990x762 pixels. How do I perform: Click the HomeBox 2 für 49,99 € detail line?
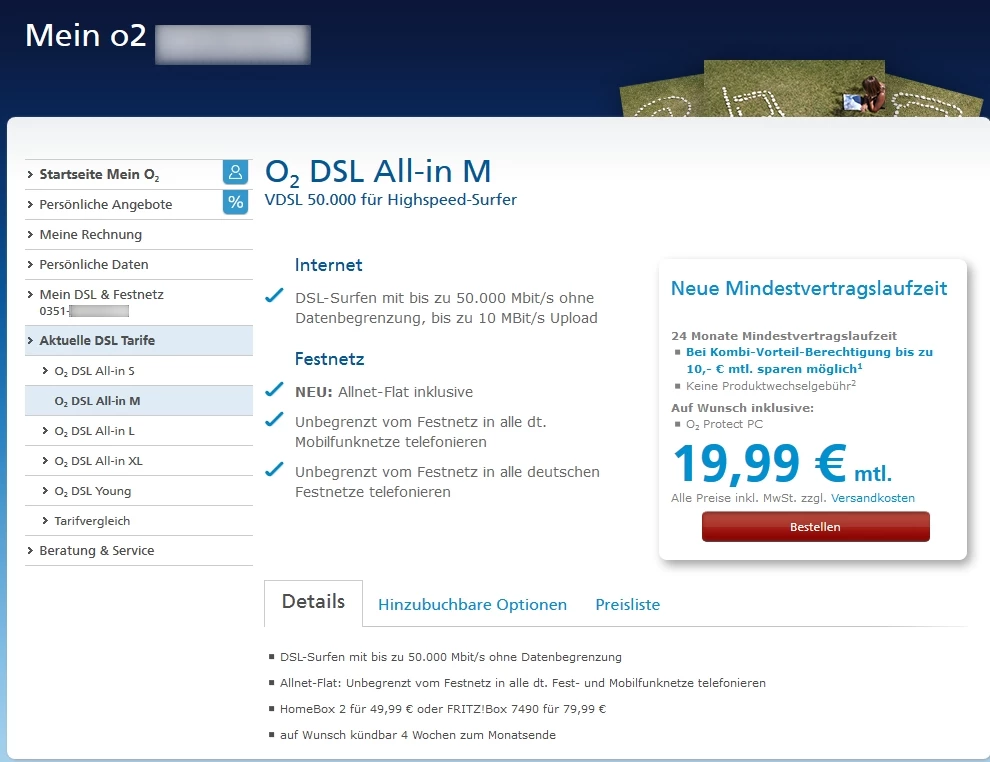443,709
